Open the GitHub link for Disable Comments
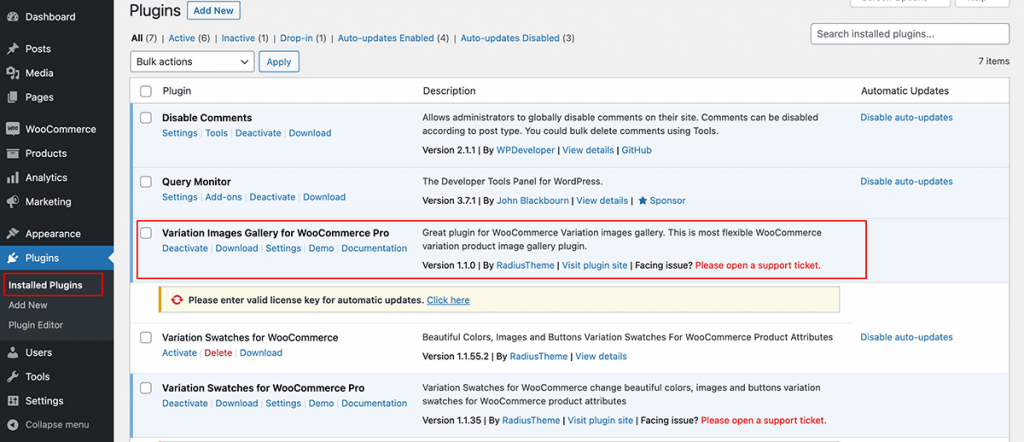 click(637, 150)
